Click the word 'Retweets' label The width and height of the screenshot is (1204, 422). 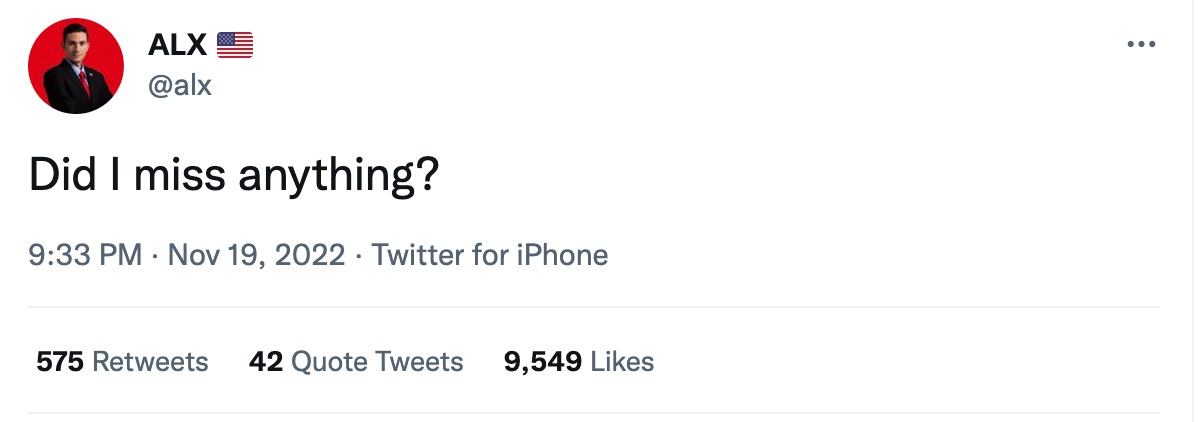(150, 361)
